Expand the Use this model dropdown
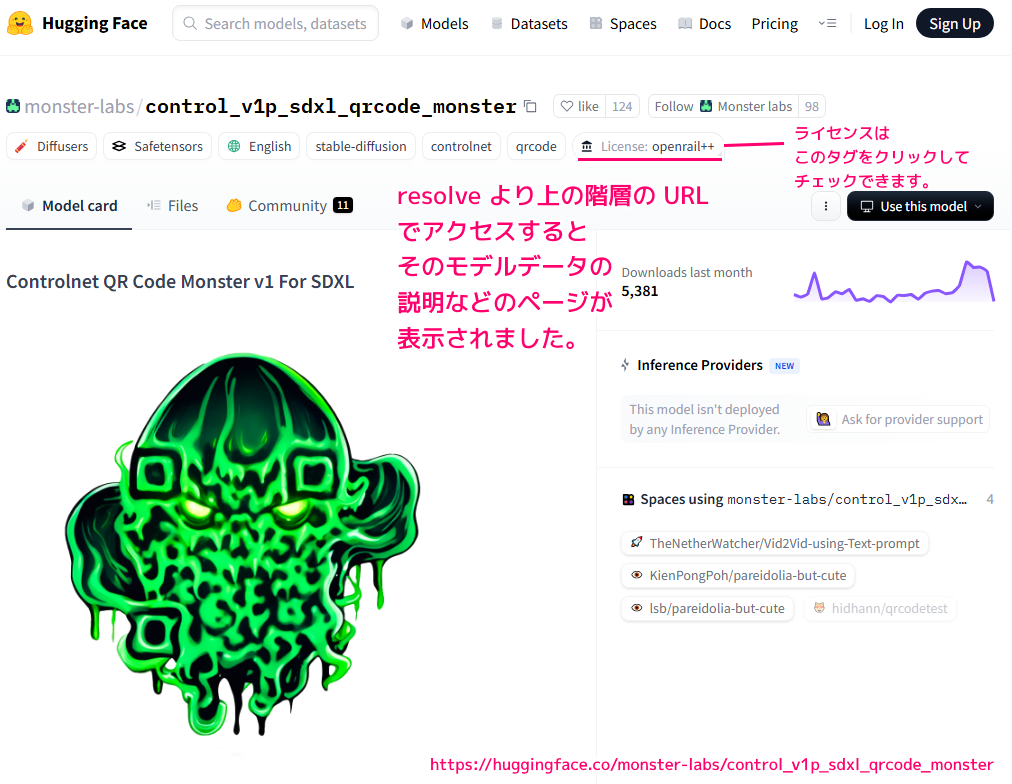Viewport: 1012px width, 784px height. (920, 206)
